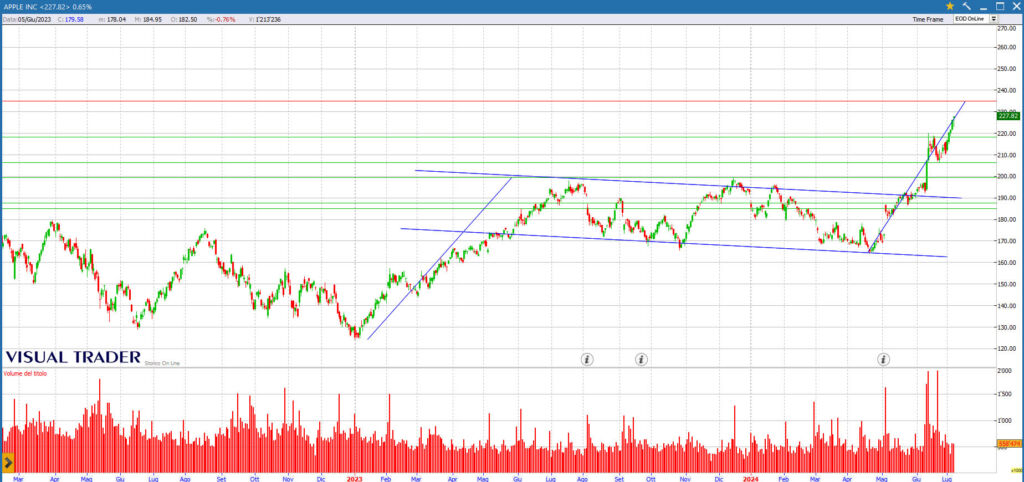Open the info marker near Mag 2024

click(883, 359)
